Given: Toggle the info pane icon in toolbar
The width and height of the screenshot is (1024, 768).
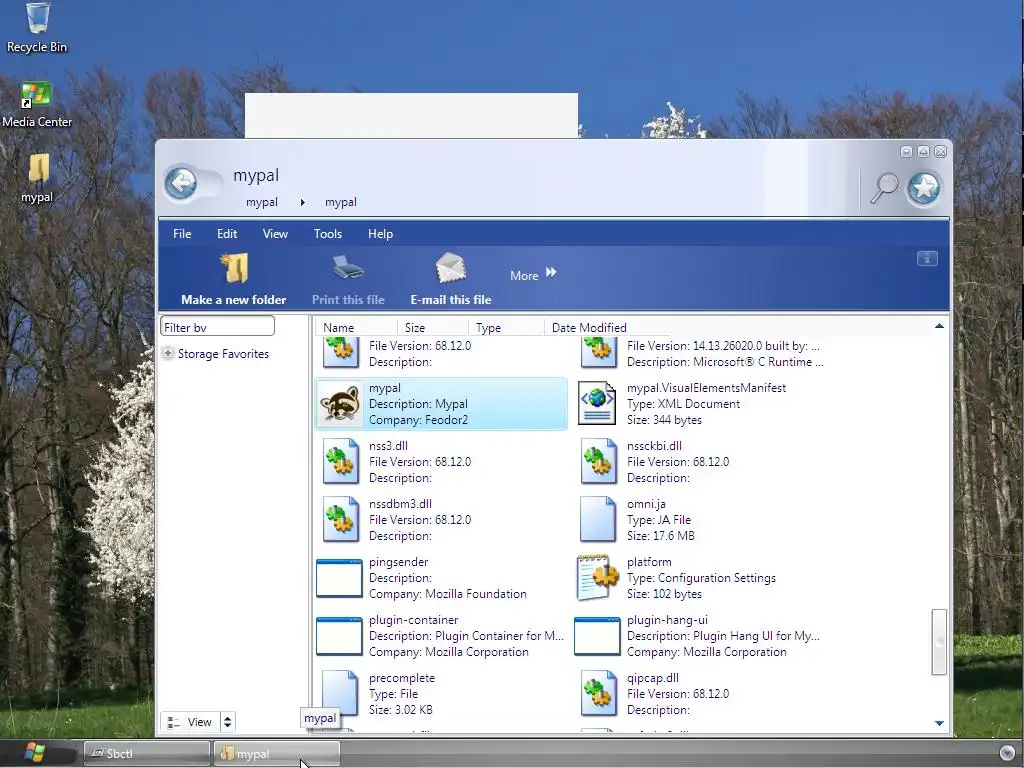Looking at the screenshot, I should (927, 259).
